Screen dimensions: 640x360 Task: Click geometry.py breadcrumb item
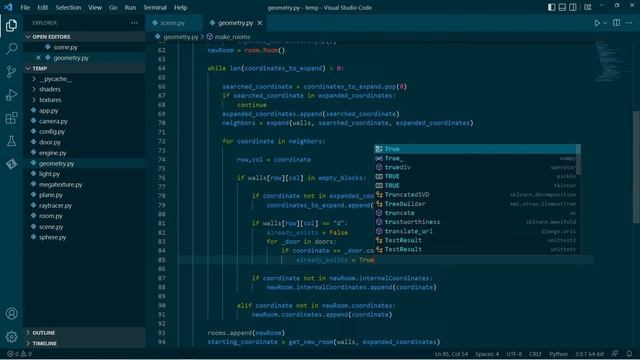coord(177,37)
